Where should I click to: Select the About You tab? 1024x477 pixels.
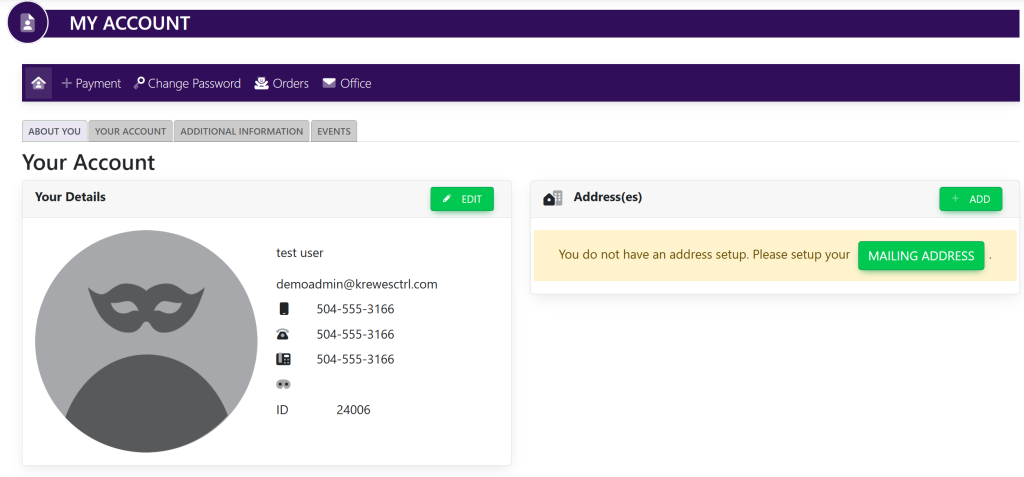coord(55,131)
